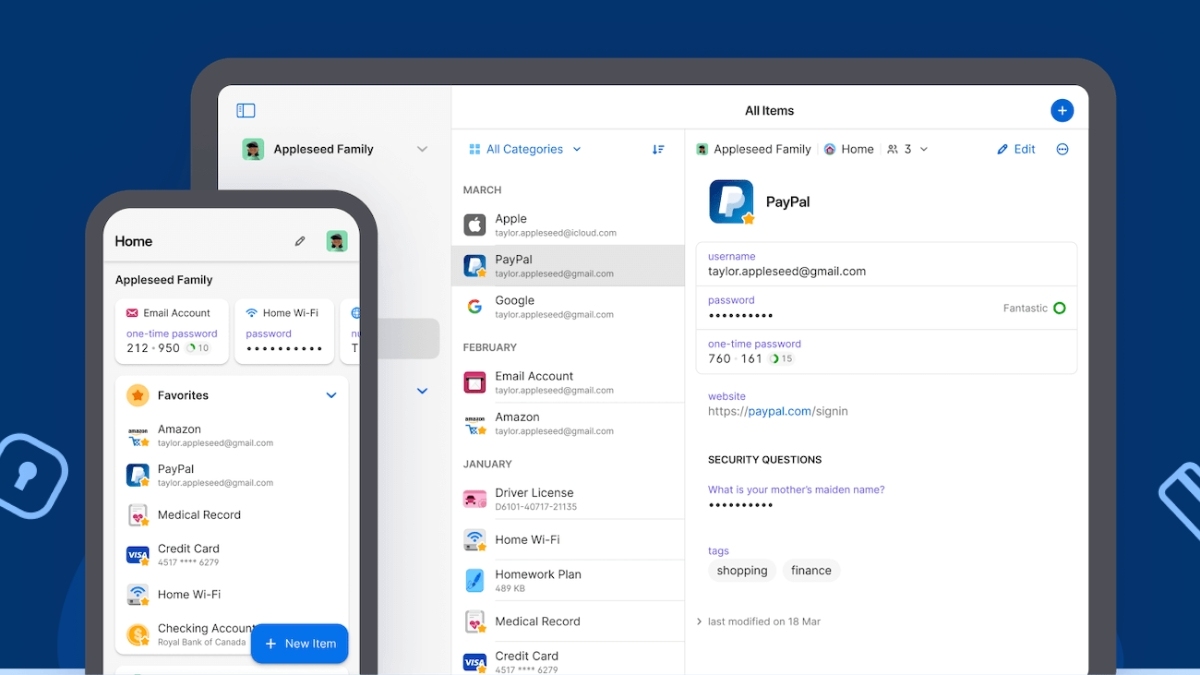Select the Apple item in the list

point(568,225)
